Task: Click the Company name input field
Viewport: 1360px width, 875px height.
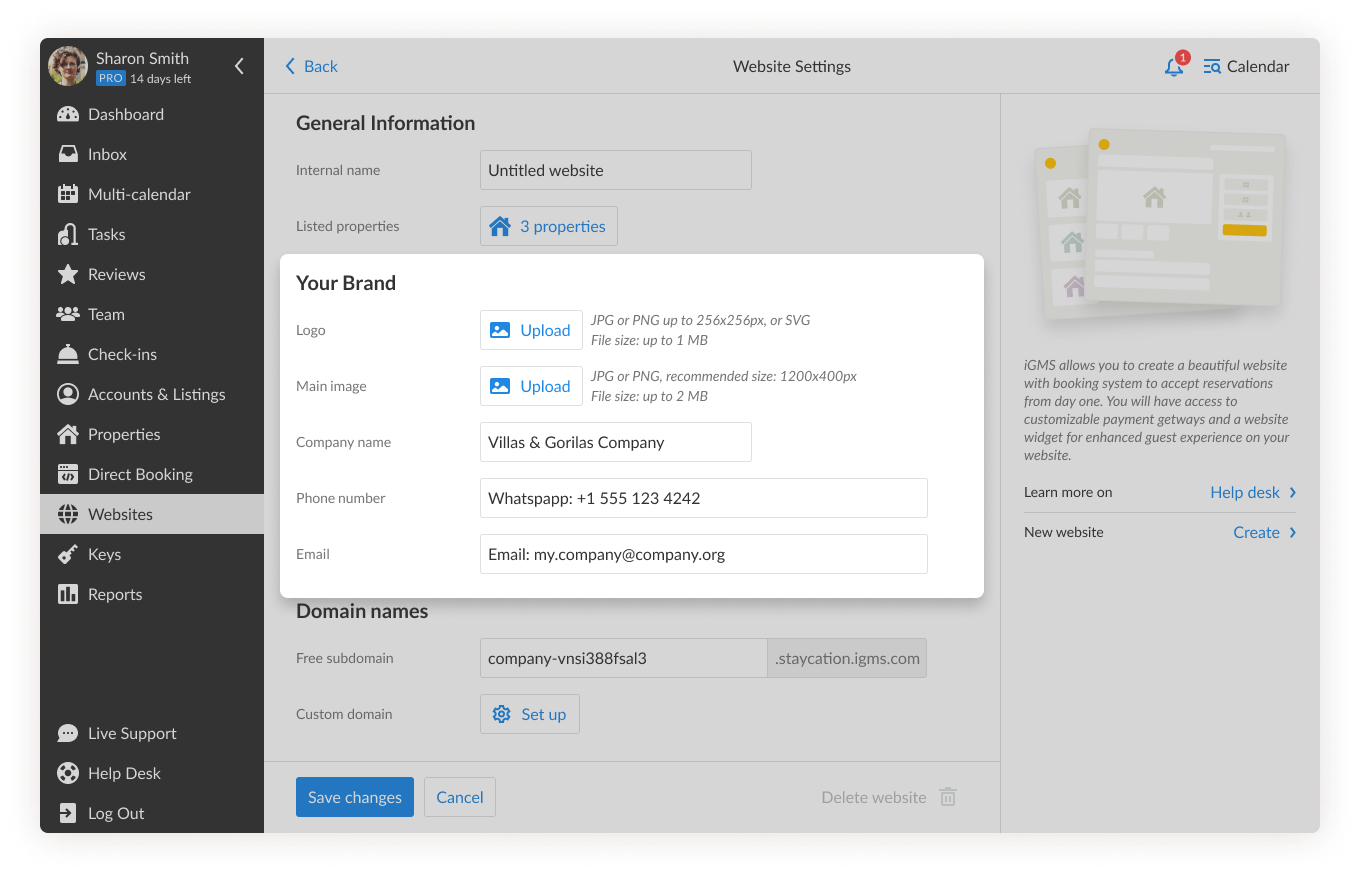Action: [x=615, y=442]
